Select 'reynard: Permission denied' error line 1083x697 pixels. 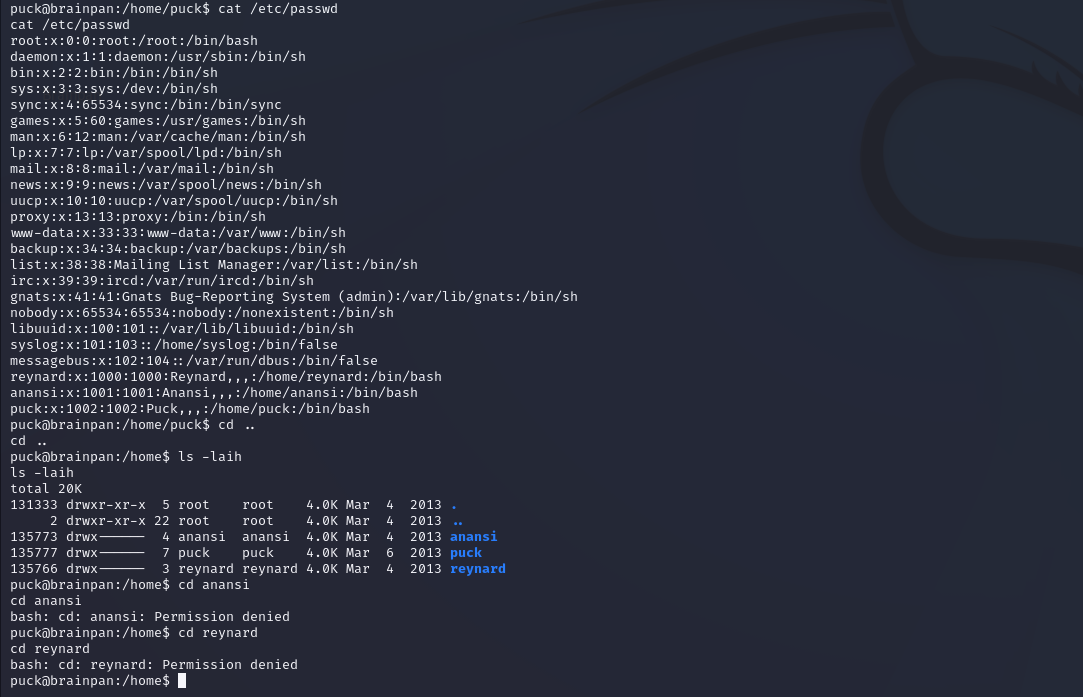click(x=154, y=665)
